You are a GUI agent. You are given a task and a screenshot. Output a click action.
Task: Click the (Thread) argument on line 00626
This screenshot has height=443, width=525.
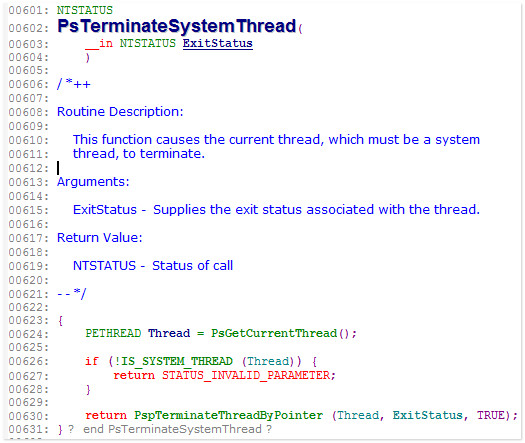[268, 361]
